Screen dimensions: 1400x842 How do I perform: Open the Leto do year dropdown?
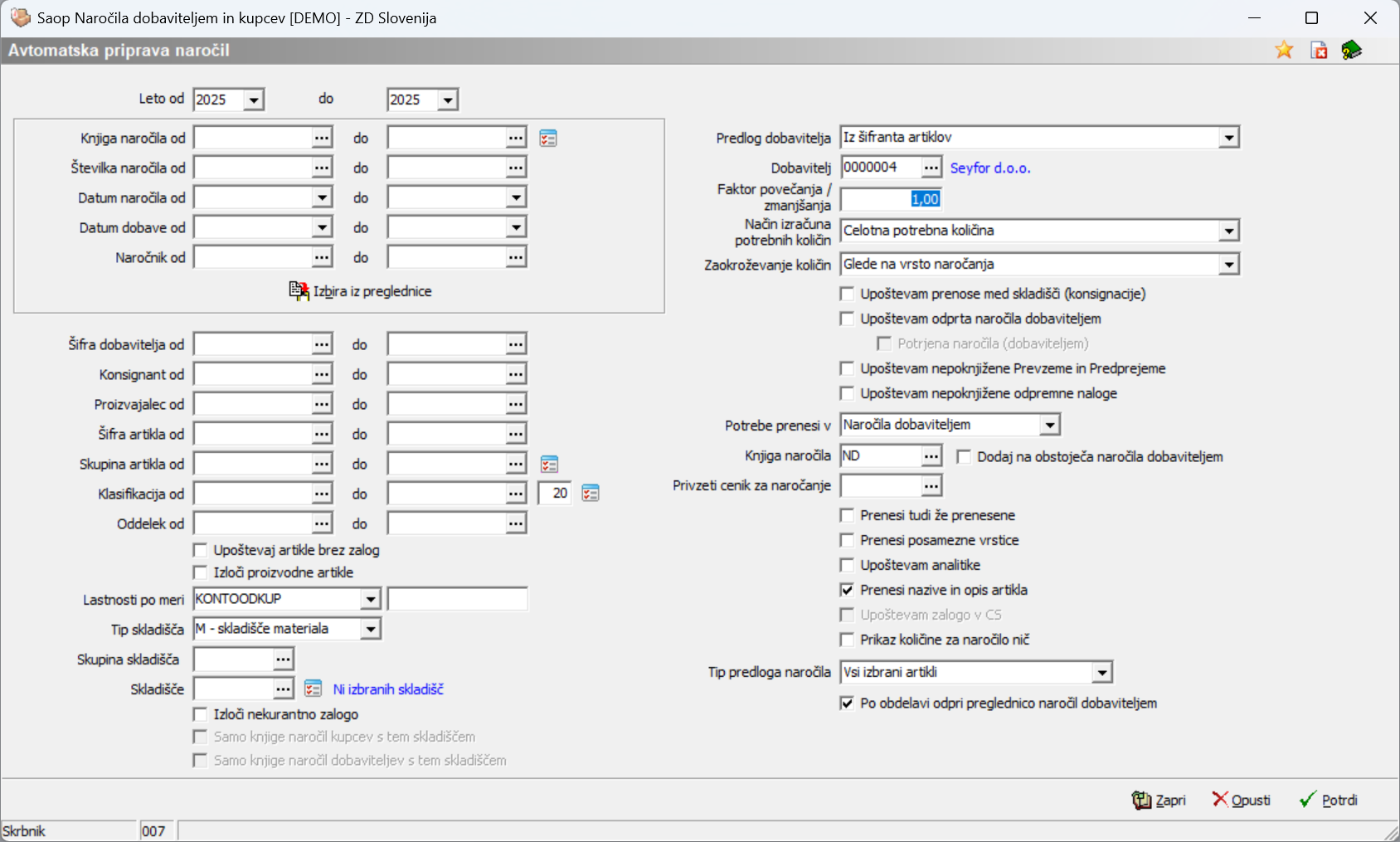click(x=448, y=100)
